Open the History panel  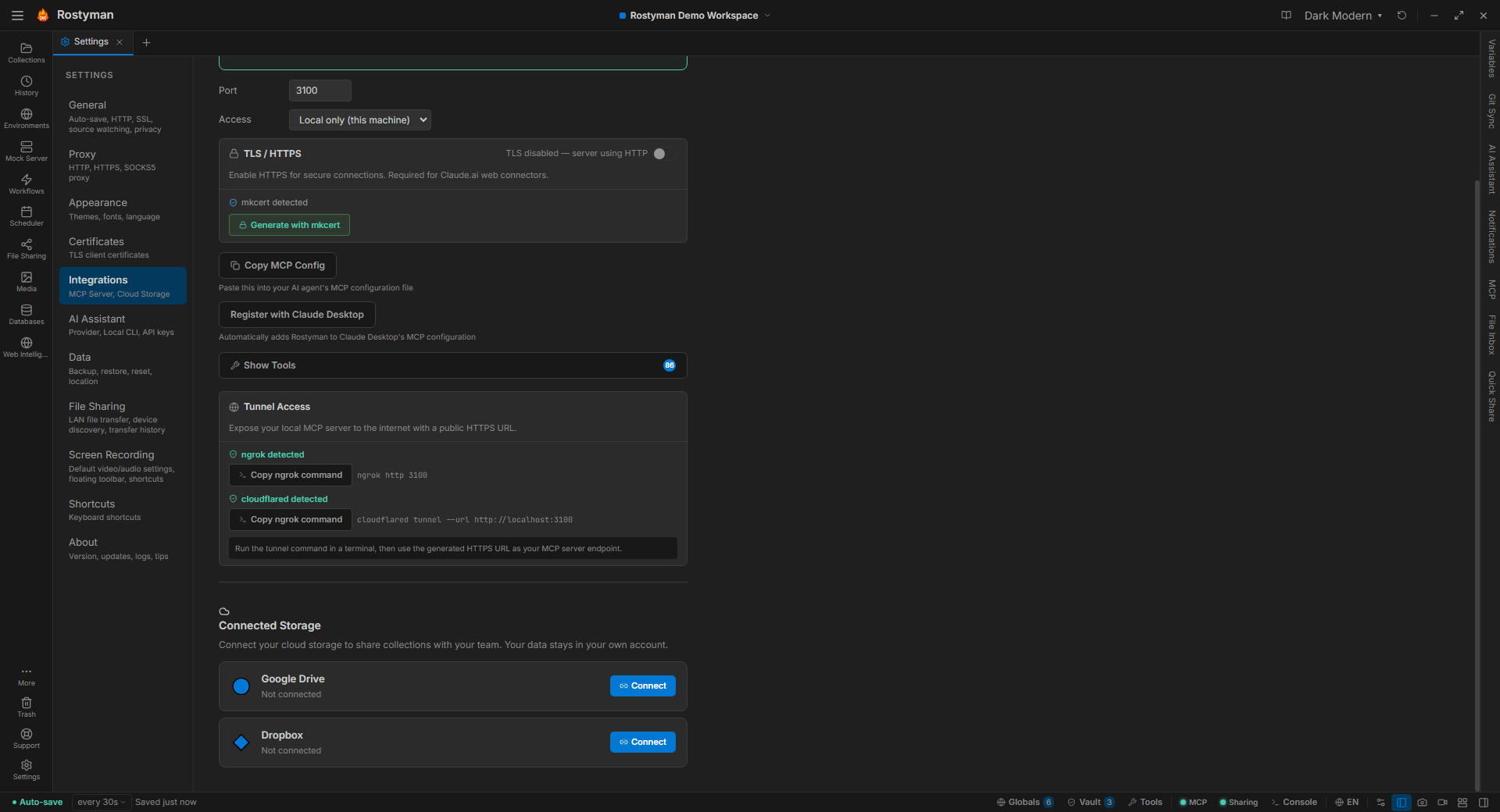click(26, 86)
